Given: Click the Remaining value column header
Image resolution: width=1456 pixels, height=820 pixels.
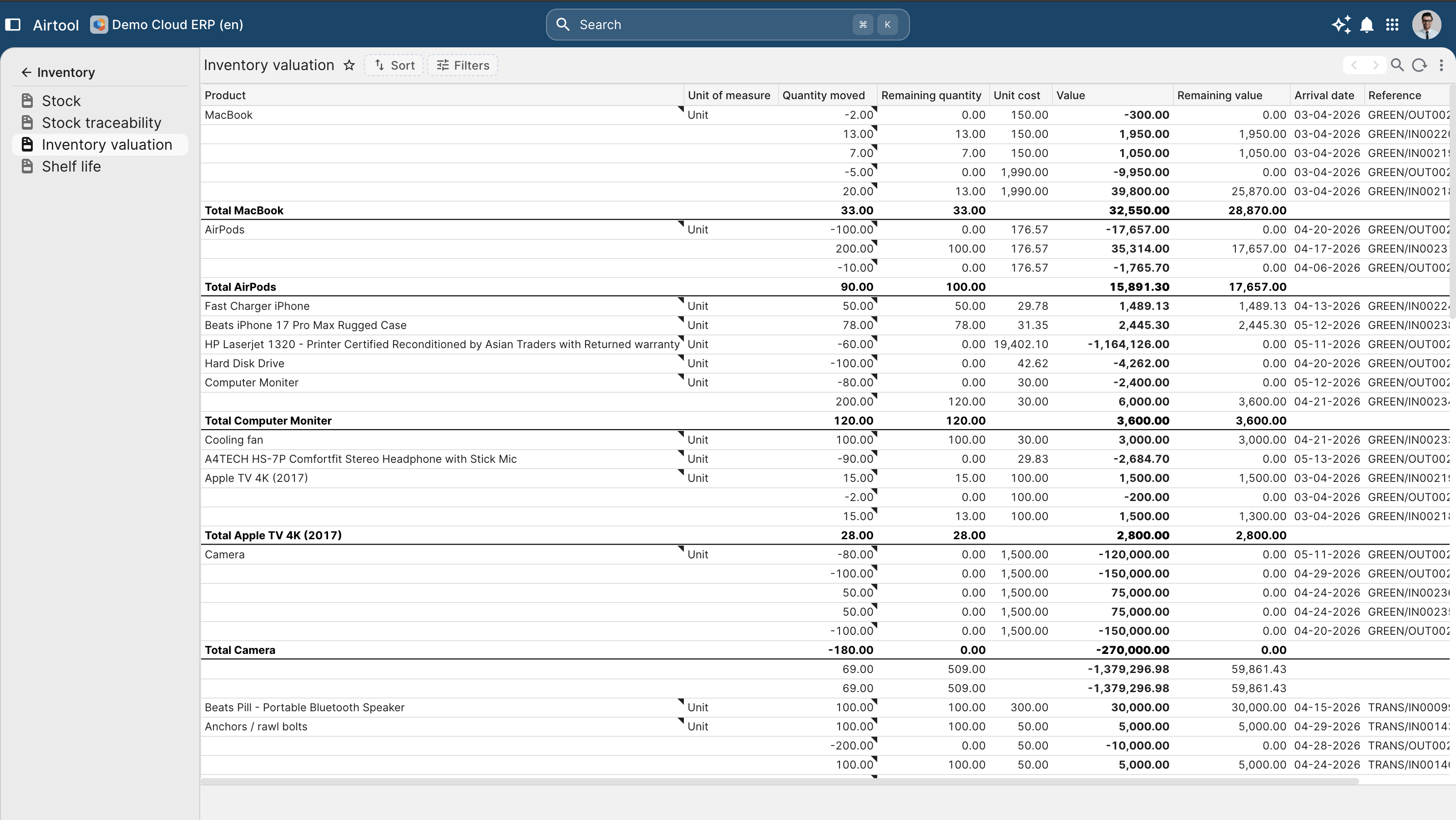Looking at the screenshot, I should (1232, 95).
